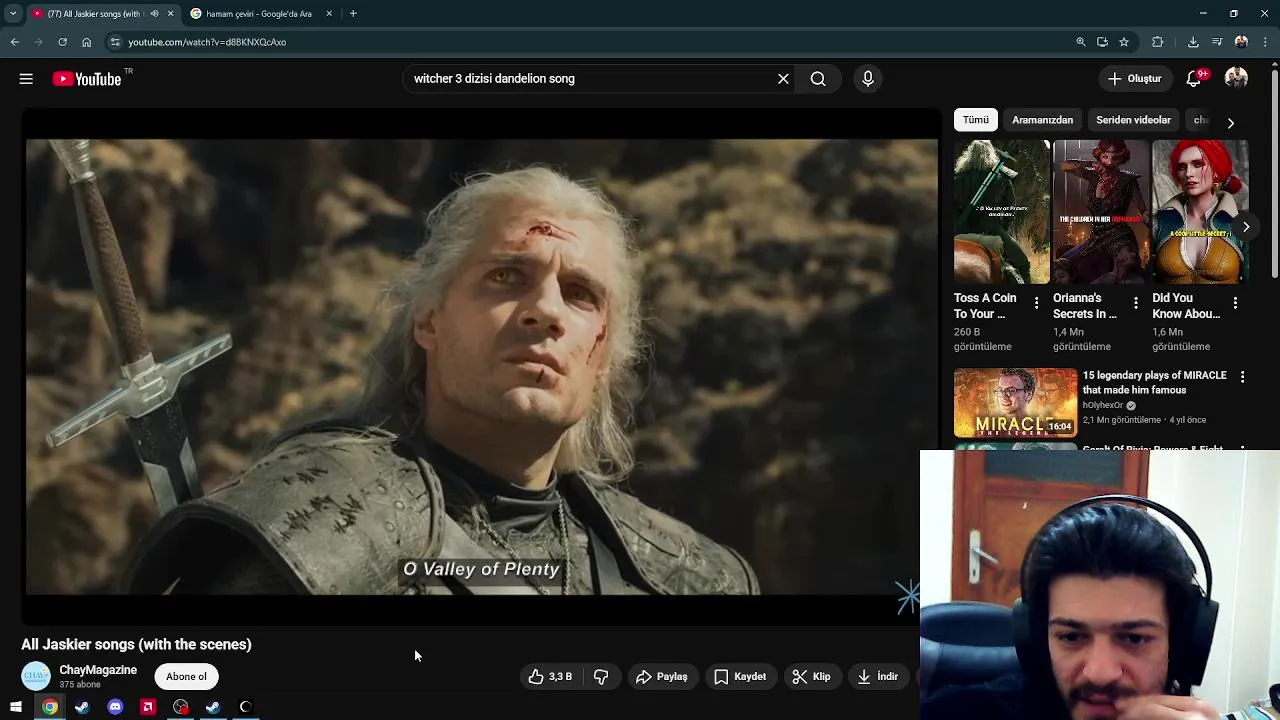
Task: Create a clip with Klip
Action: click(811, 677)
